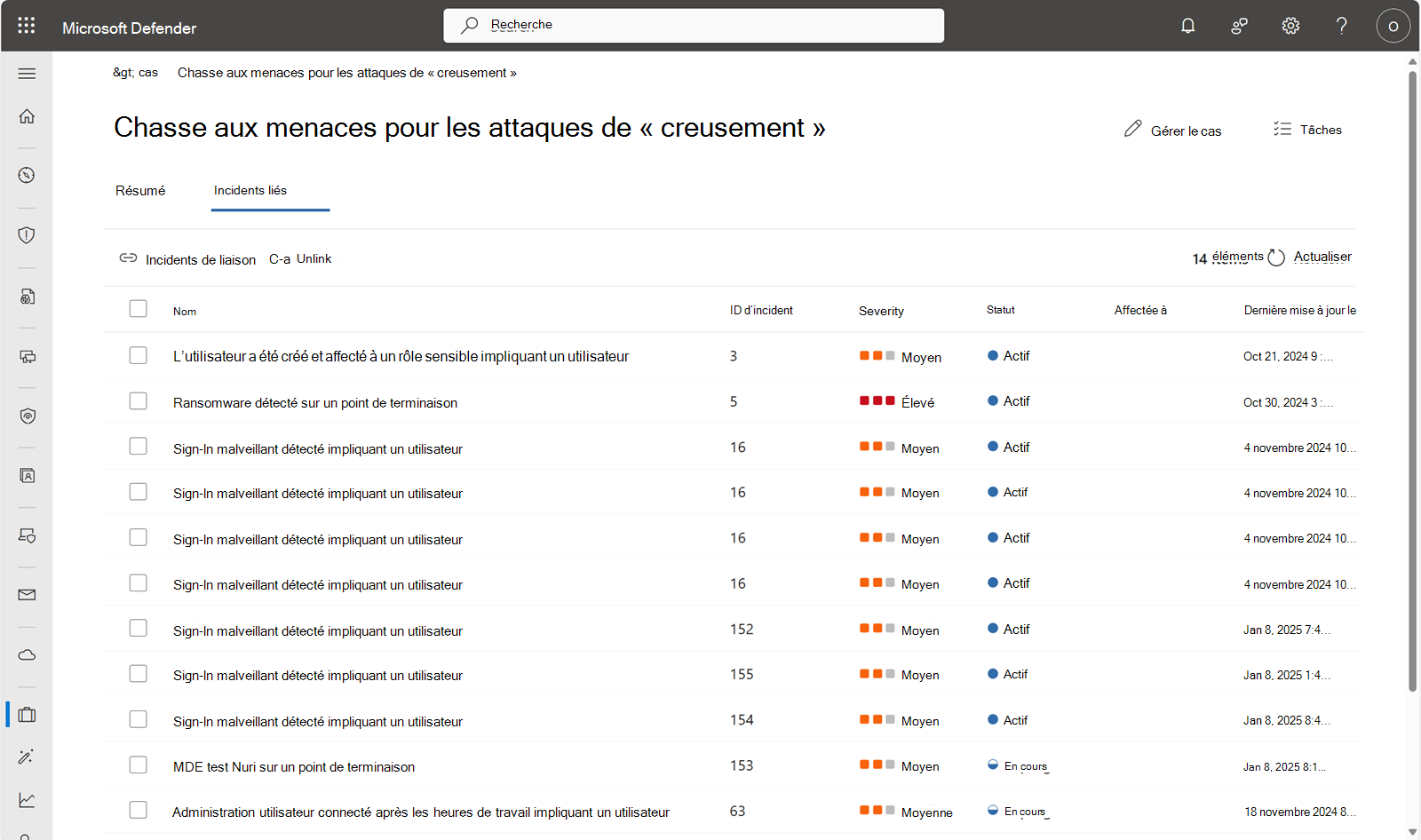
Task: Open the notifications bell
Action: [1187, 26]
